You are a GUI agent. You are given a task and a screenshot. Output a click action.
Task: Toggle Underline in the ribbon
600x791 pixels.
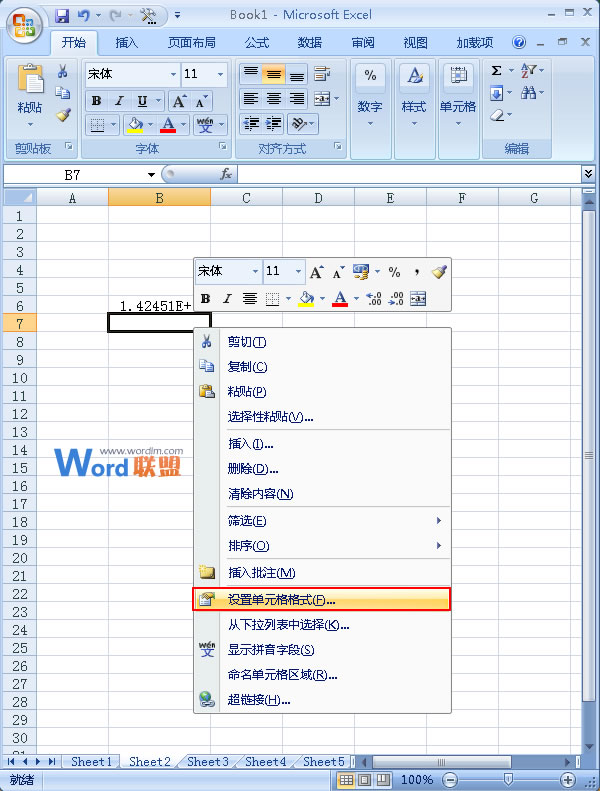tap(142, 101)
